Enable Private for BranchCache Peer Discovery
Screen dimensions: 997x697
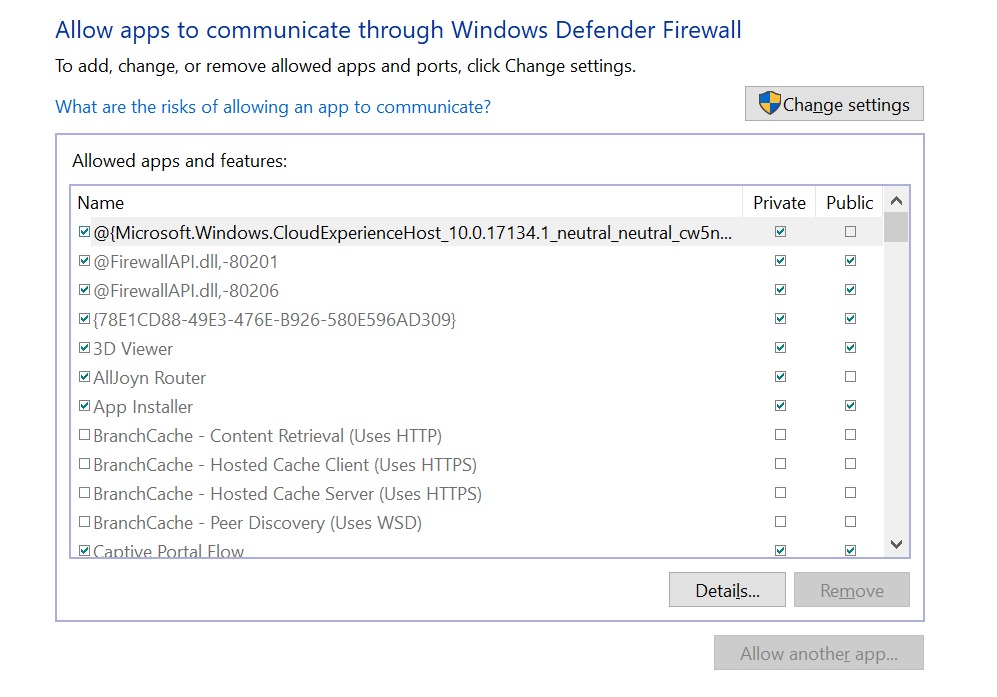[780, 521]
